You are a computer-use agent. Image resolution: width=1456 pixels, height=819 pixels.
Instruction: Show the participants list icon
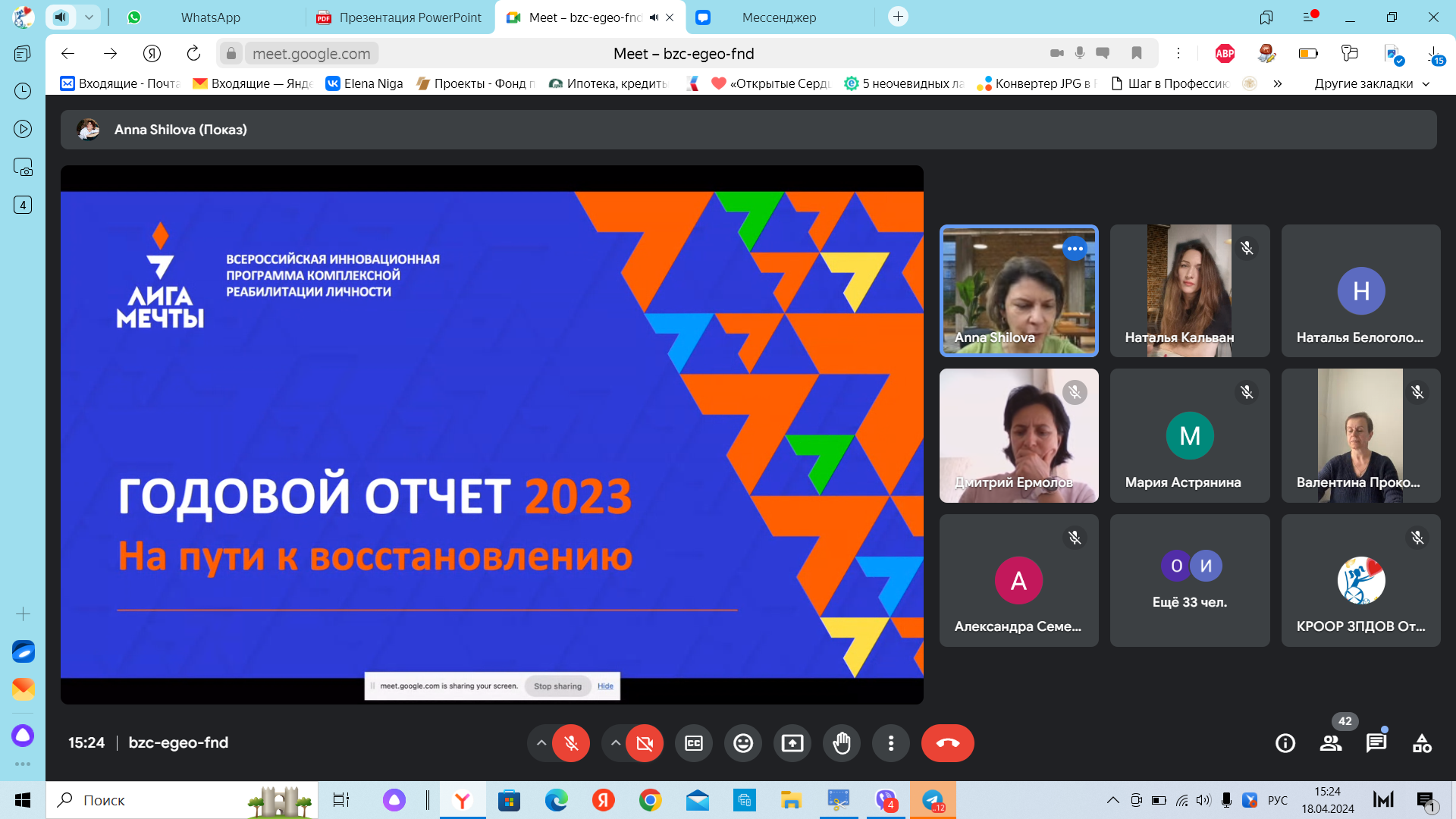[x=1331, y=743]
